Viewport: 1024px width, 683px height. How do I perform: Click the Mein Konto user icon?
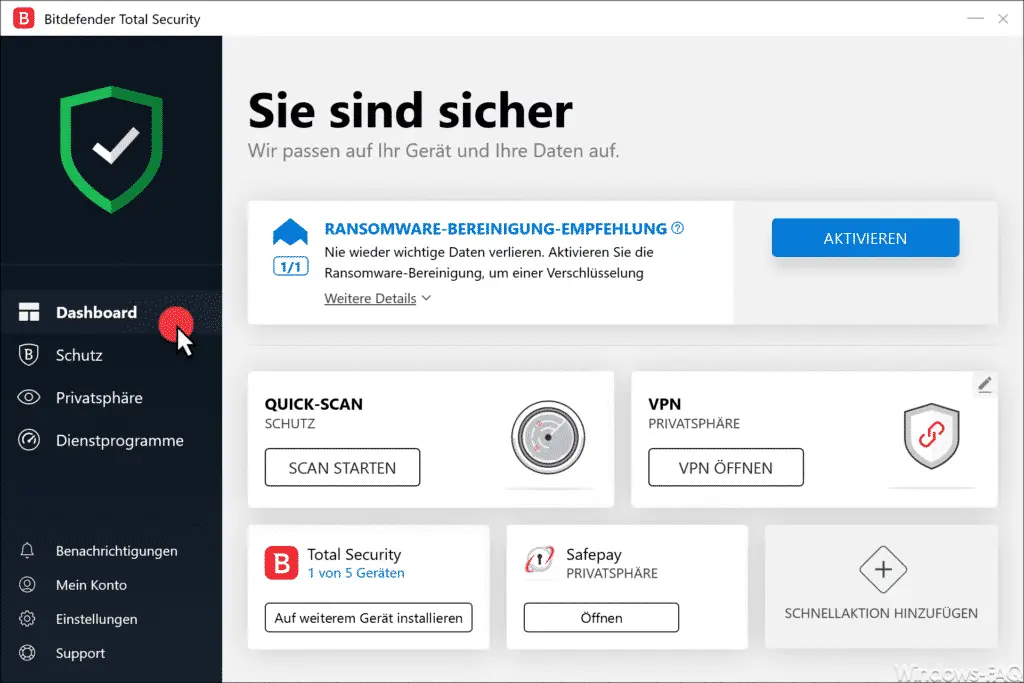(x=27, y=584)
